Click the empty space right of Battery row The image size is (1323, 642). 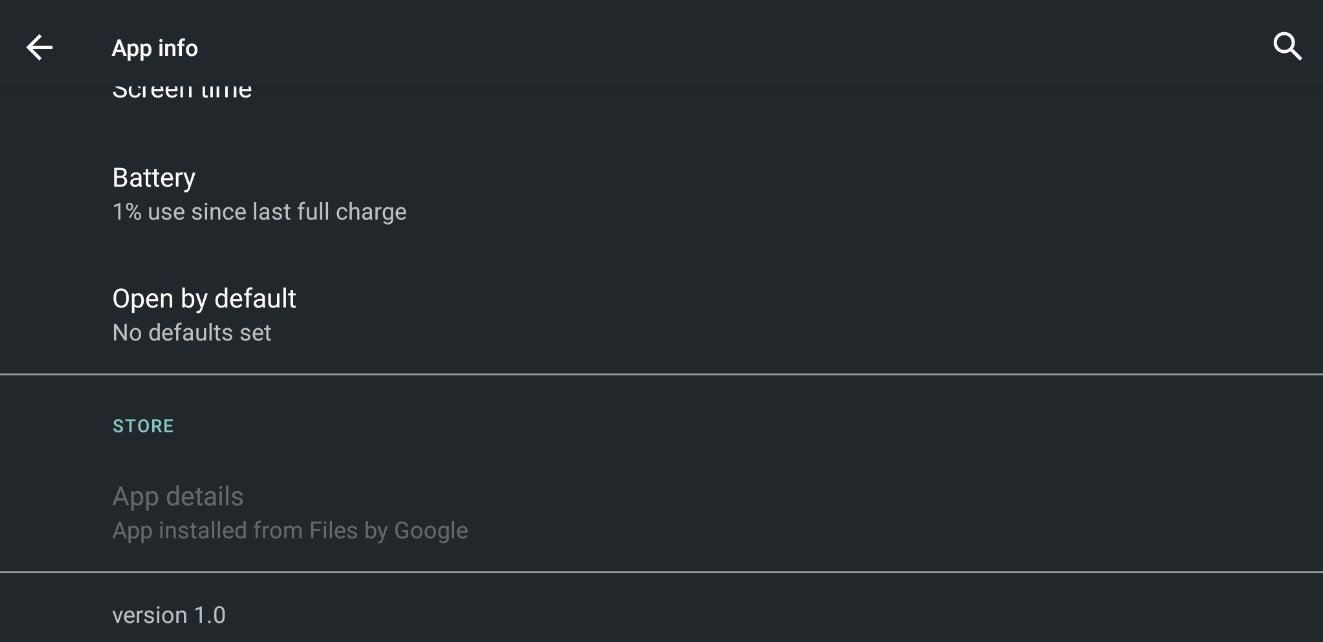(x=850, y=194)
